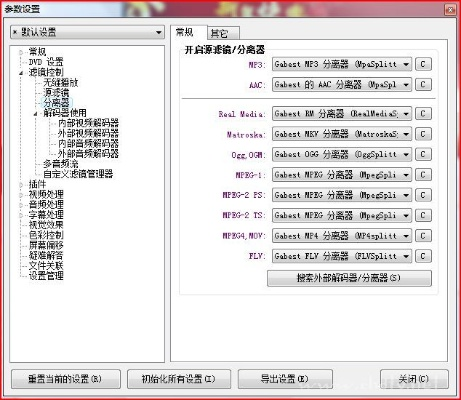Click the C button beside MPEG-1
This screenshot has width=461, height=400.
point(423,175)
